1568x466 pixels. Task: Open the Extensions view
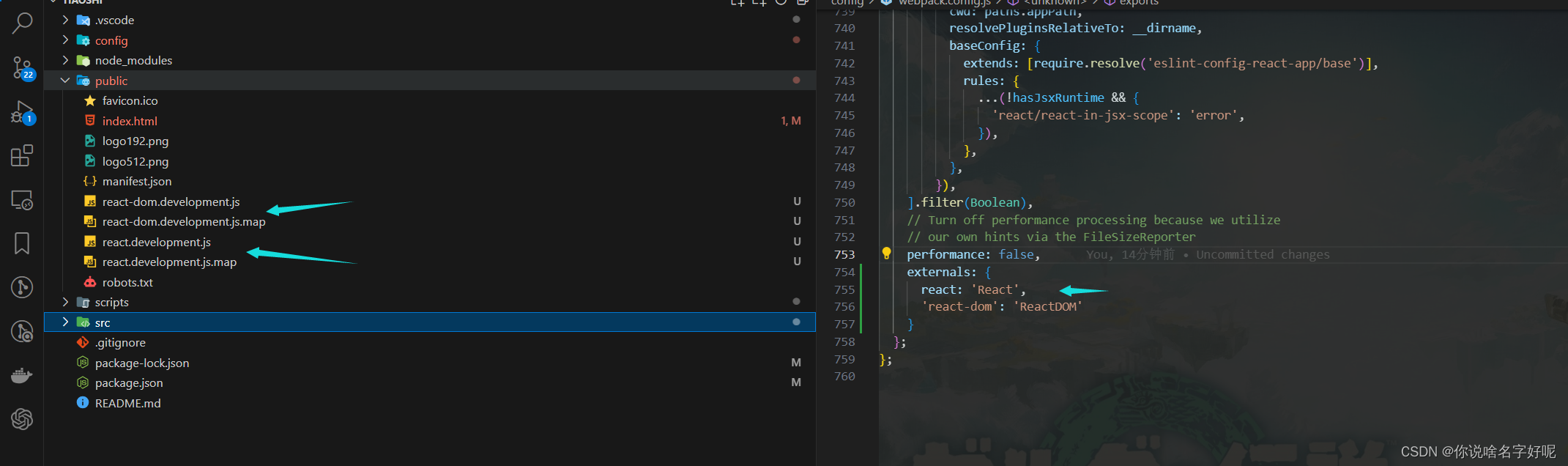tap(22, 155)
